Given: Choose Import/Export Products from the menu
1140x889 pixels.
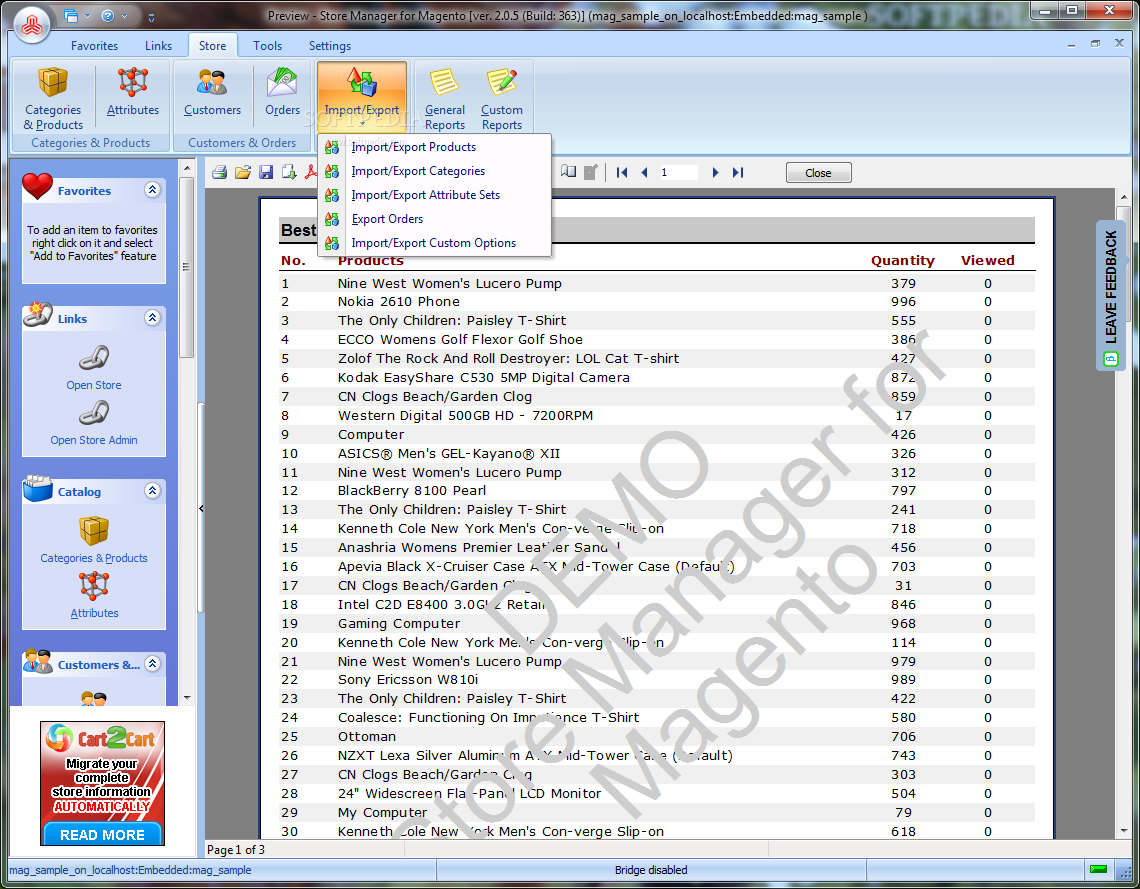Looking at the screenshot, I should (x=434, y=147).
